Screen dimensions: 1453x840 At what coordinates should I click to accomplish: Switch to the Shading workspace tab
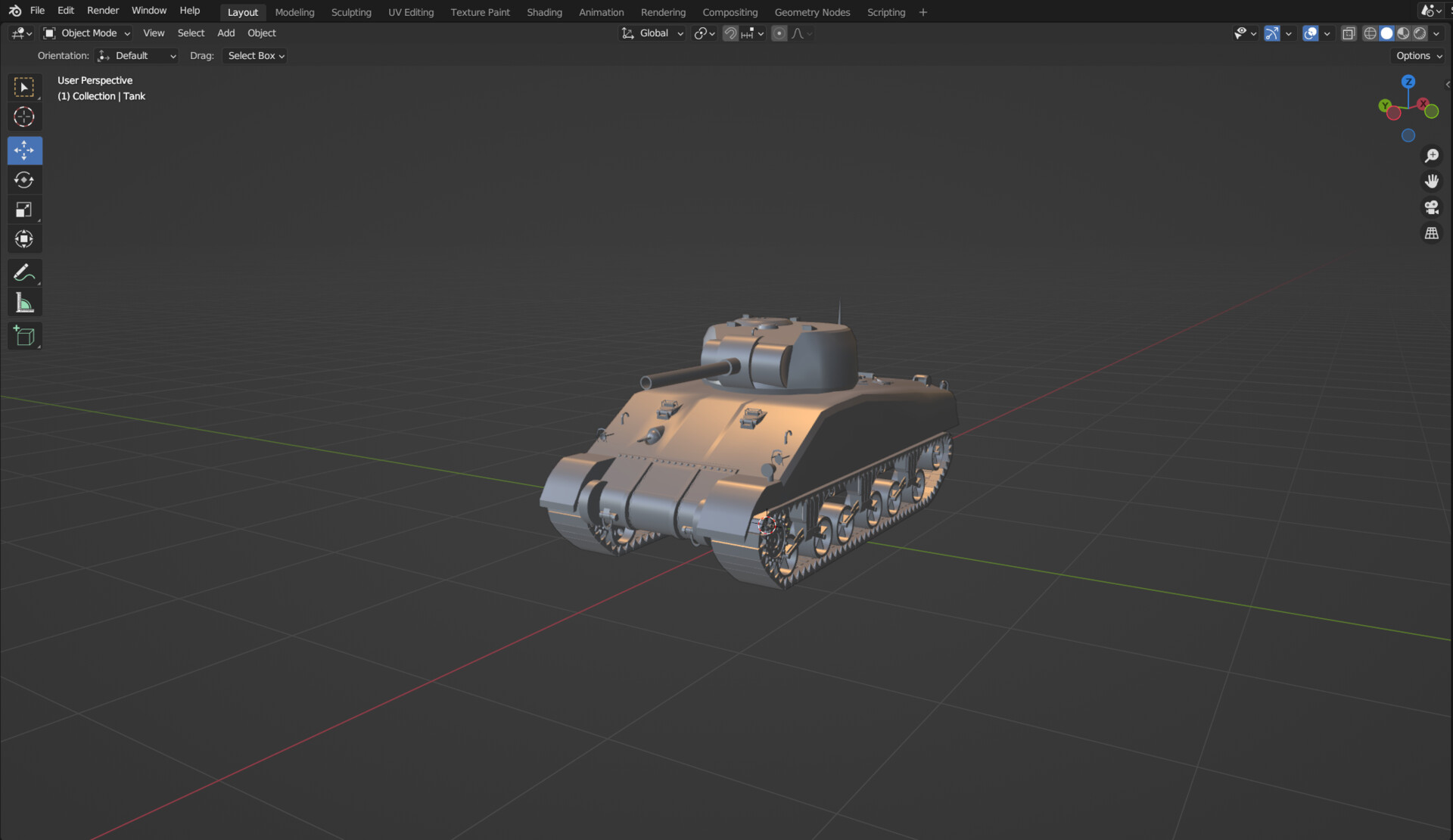(544, 12)
